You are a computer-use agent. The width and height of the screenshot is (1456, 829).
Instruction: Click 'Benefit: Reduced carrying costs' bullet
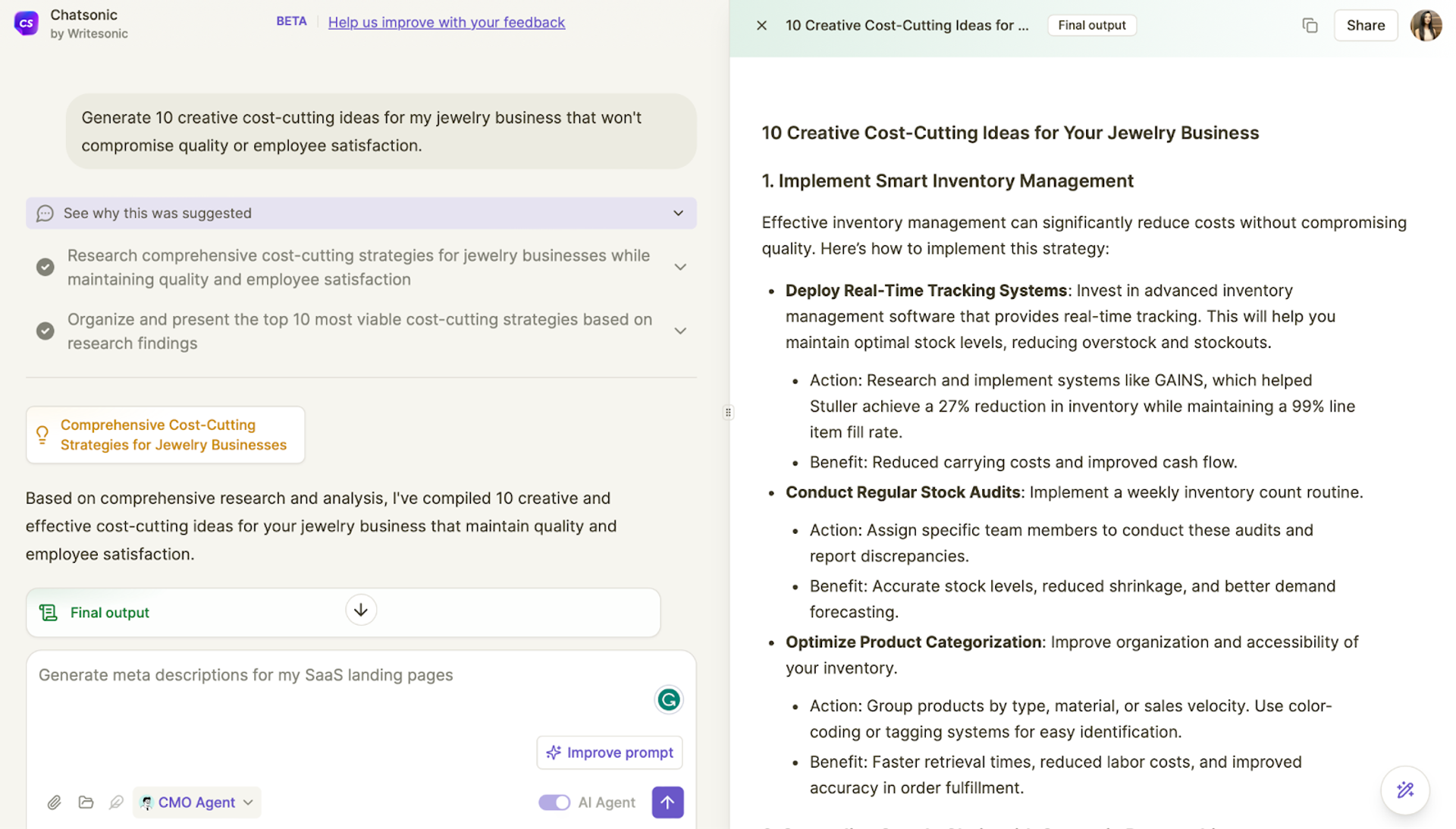pyautogui.click(x=1023, y=462)
